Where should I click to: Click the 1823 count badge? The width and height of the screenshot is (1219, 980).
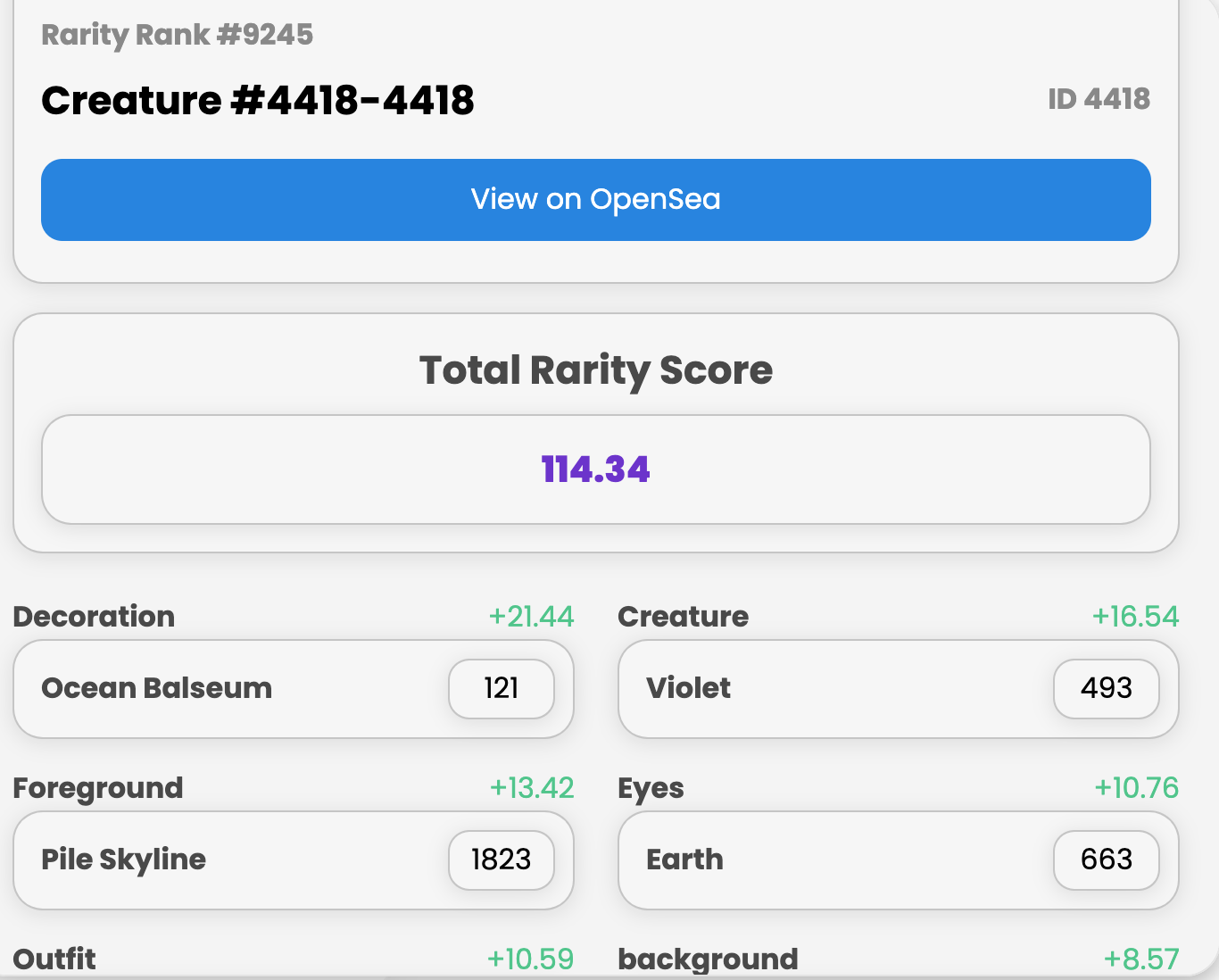[502, 860]
